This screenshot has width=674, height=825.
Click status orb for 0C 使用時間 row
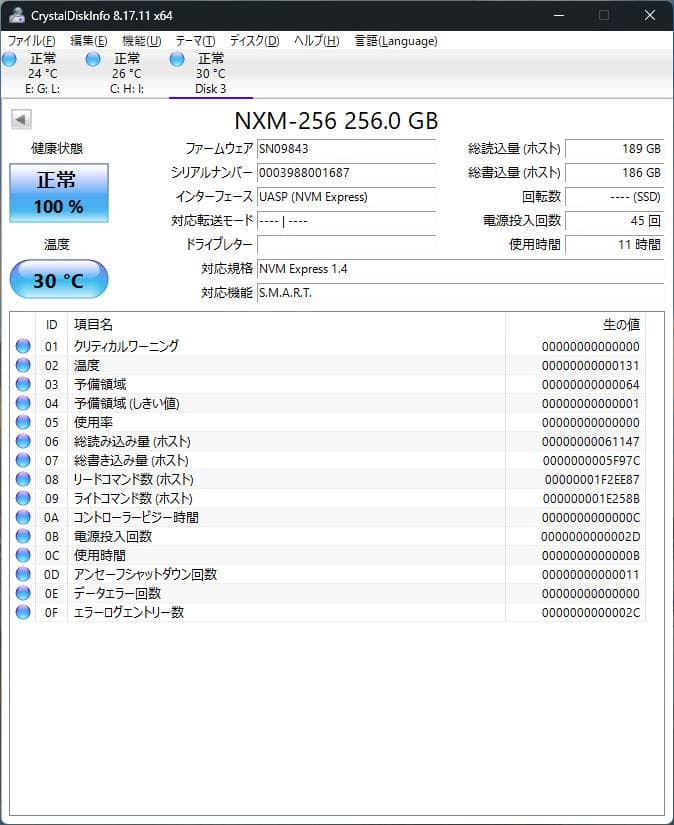(23, 555)
